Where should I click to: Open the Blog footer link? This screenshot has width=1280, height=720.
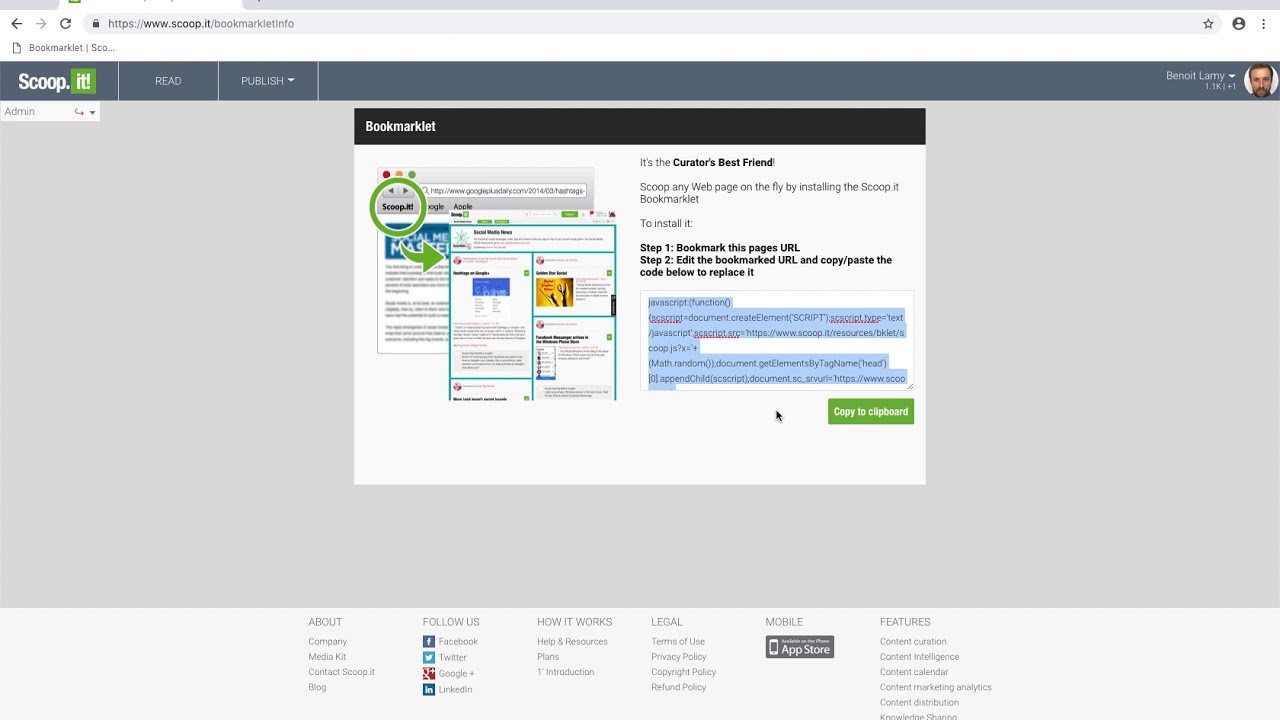(317, 687)
